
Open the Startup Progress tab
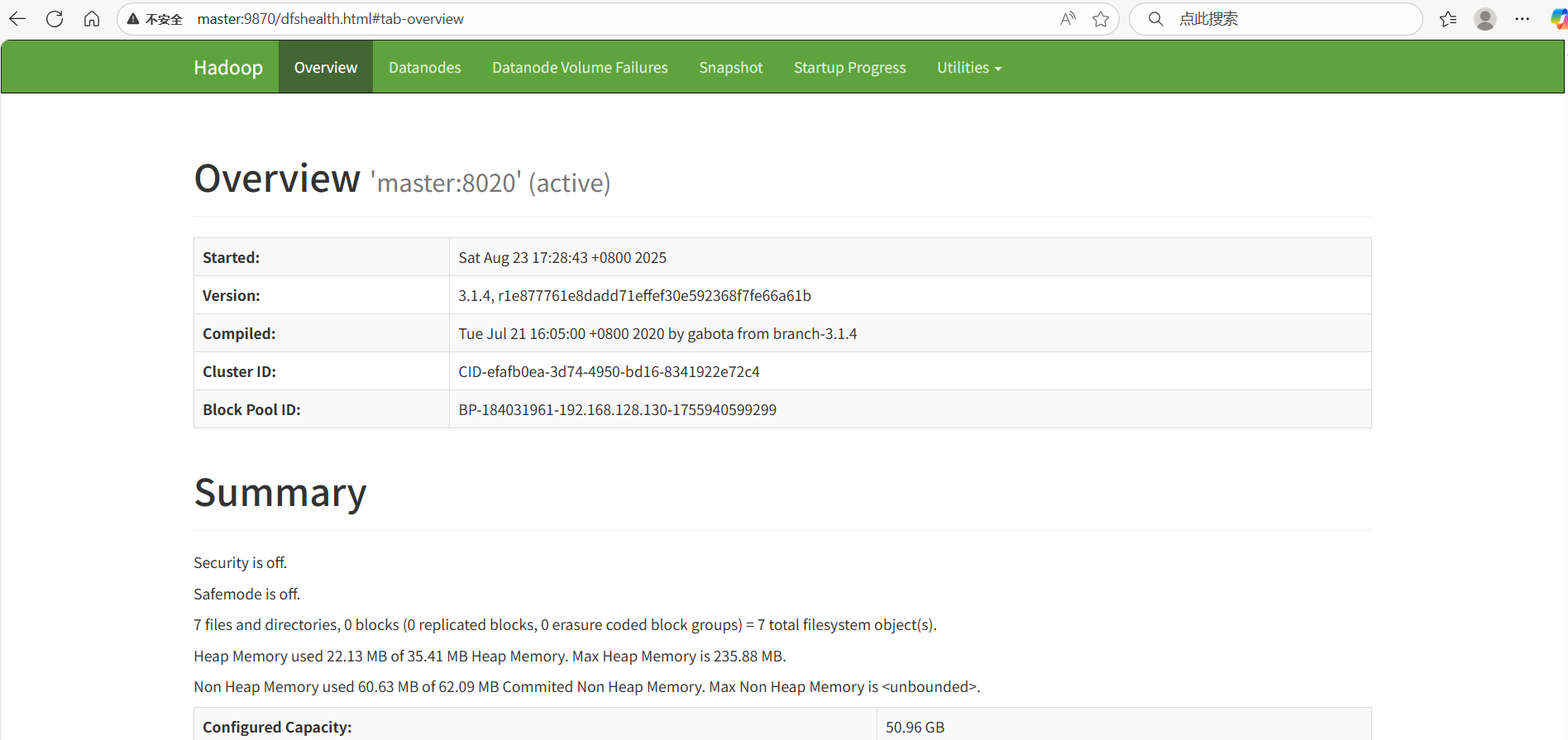[x=849, y=68]
